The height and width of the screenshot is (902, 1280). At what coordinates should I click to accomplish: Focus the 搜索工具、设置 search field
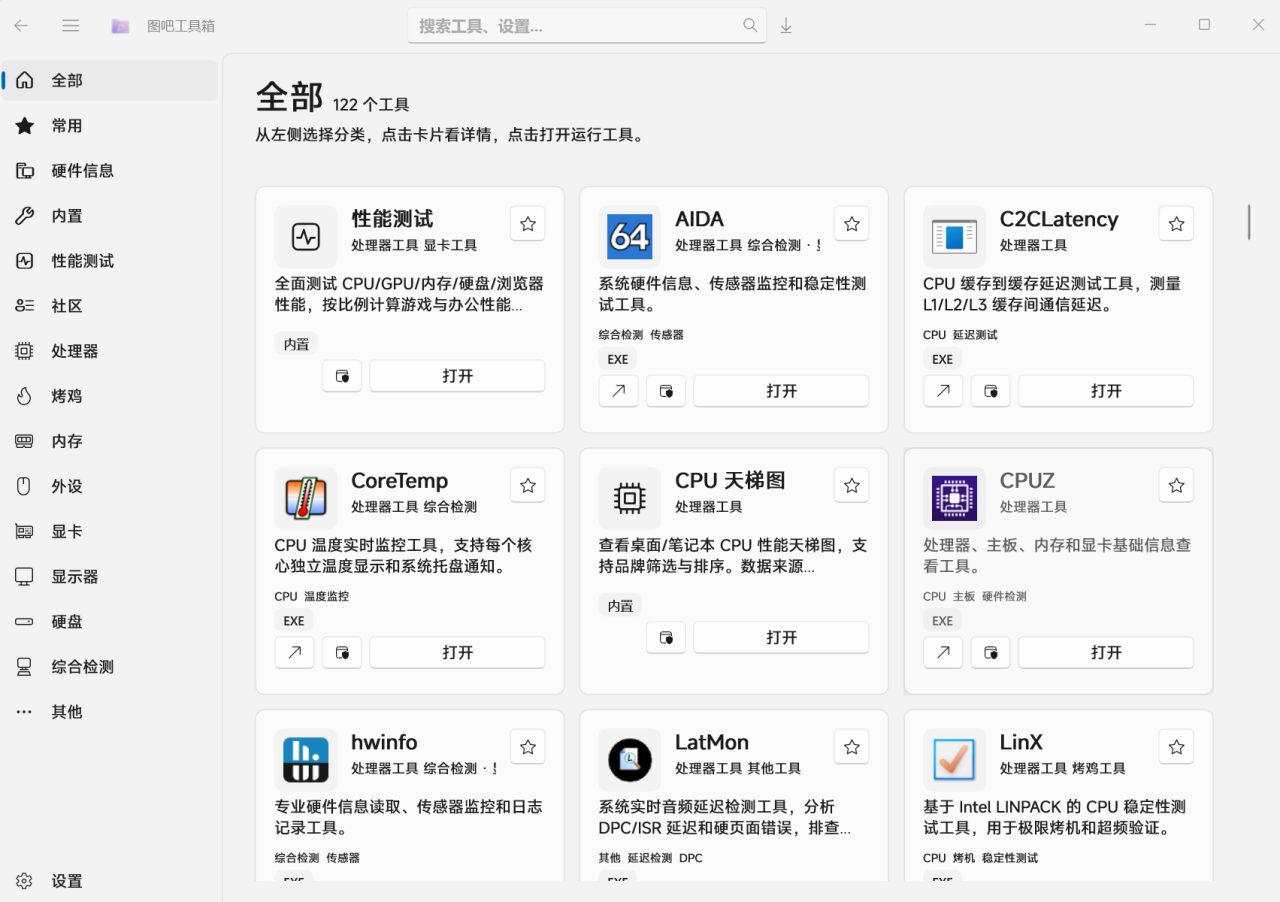(586, 26)
